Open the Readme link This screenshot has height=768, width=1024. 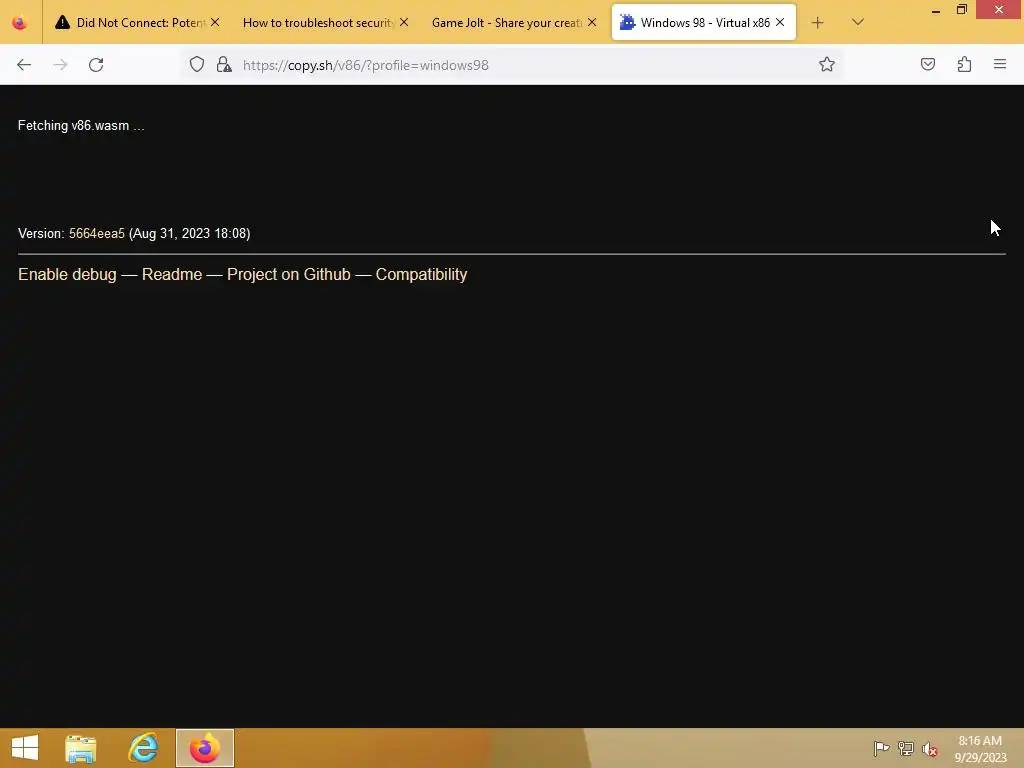point(172,274)
